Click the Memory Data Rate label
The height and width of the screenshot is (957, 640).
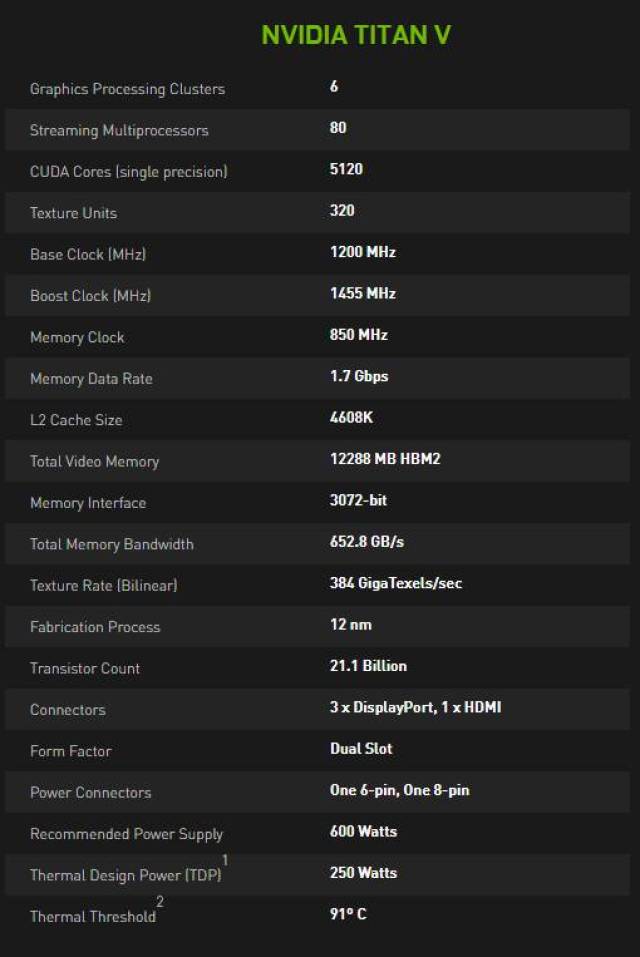91,379
